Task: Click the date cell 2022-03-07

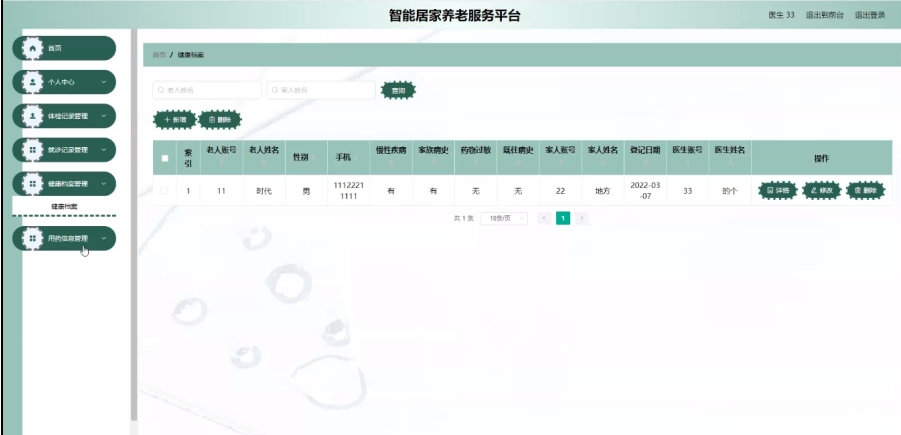Action: pos(645,191)
